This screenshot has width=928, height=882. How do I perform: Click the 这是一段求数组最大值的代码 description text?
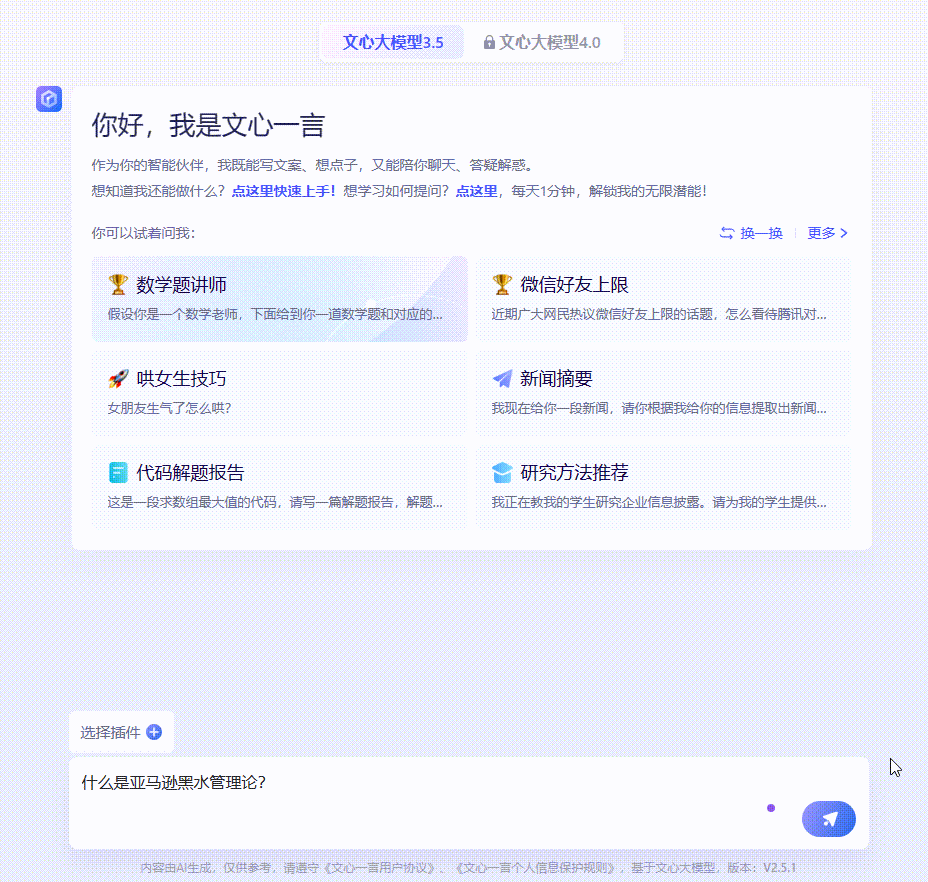[x=275, y=503]
